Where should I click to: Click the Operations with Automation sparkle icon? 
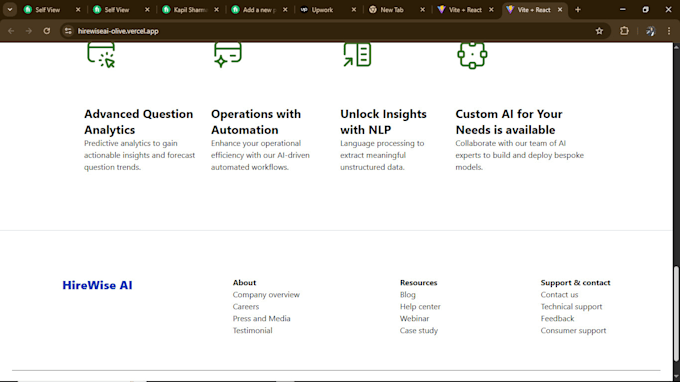(228, 55)
